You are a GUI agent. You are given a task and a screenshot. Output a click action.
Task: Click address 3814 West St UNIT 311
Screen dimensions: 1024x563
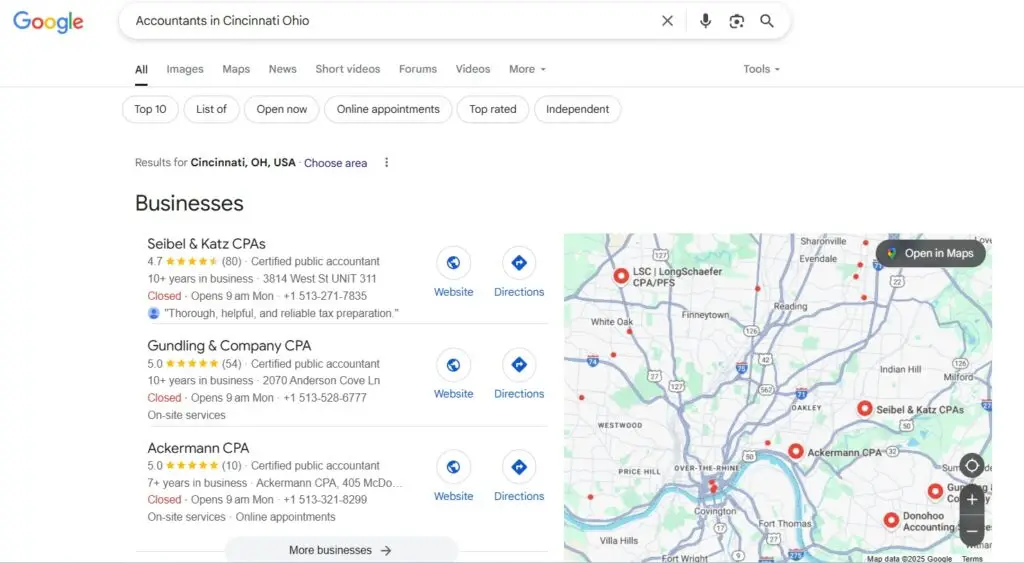point(319,279)
